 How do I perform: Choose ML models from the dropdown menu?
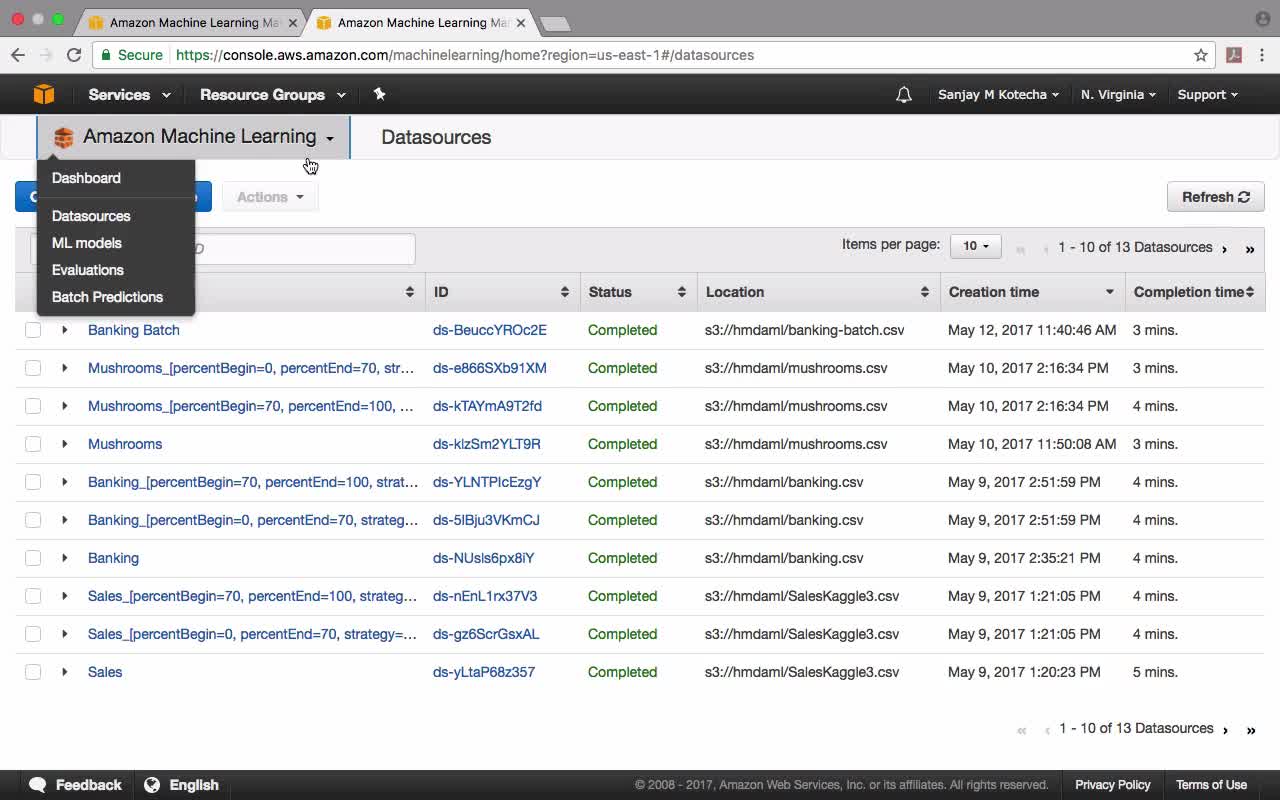coord(87,243)
